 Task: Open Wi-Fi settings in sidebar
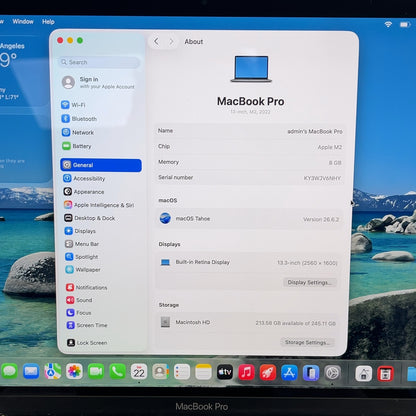pyautogui.click(x=73, y=105)
